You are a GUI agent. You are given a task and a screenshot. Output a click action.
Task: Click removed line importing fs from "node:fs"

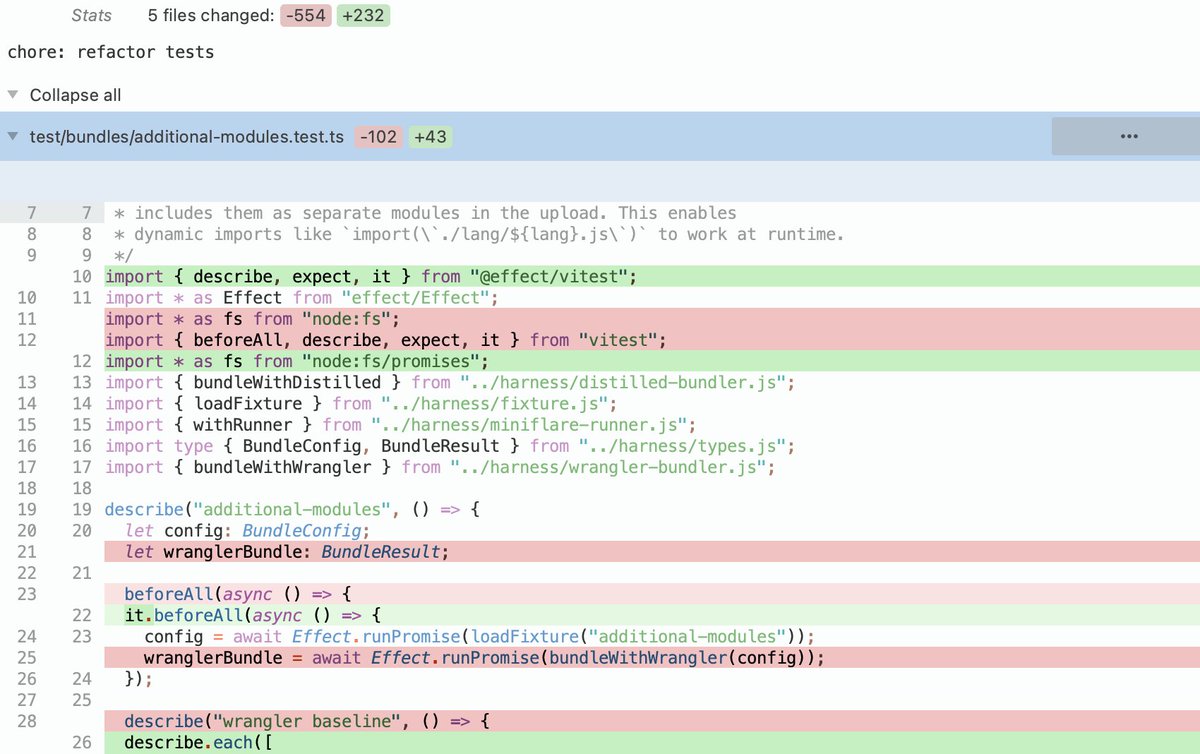pyautogui.click(x=652, y=319)
